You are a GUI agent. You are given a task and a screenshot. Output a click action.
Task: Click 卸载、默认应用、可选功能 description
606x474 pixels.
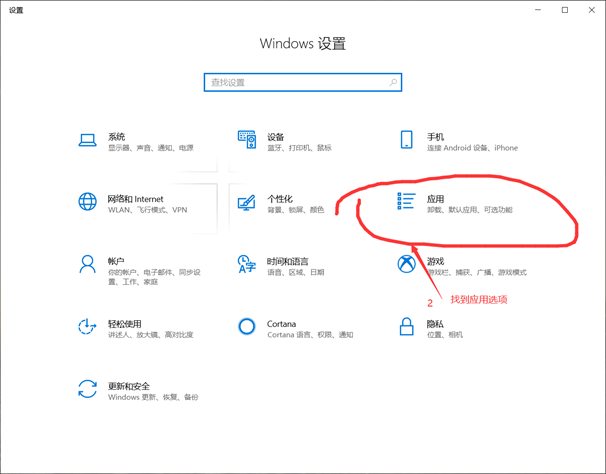coord(470,210)
